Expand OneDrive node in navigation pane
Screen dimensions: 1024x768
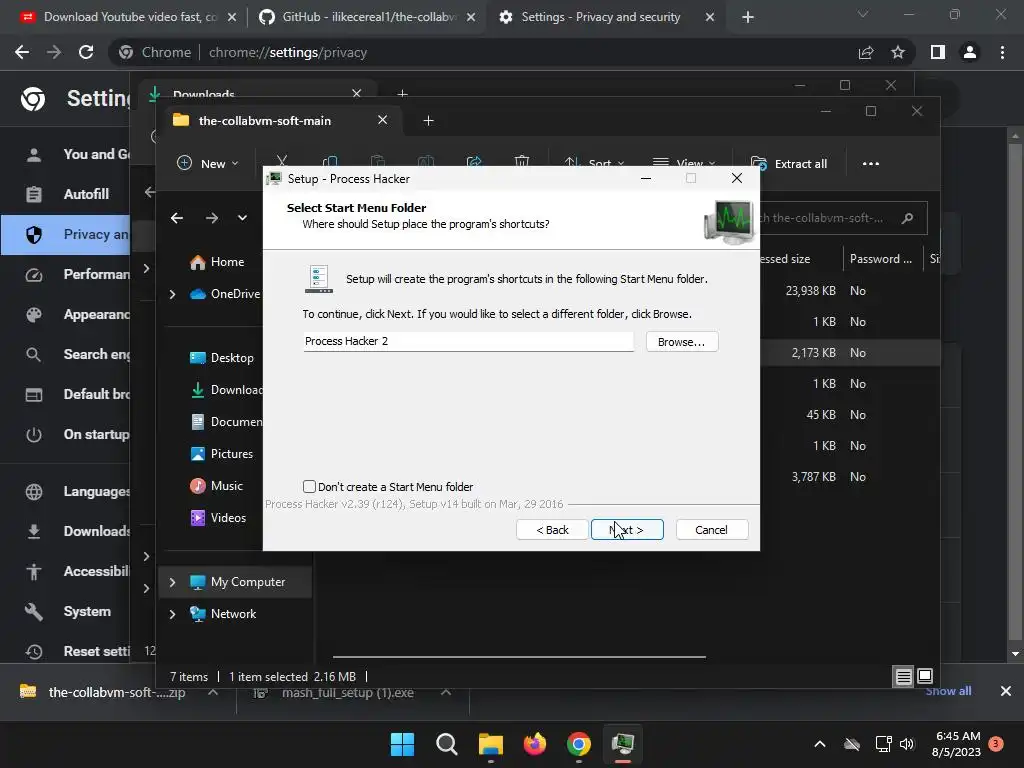[x=172, y=295]
